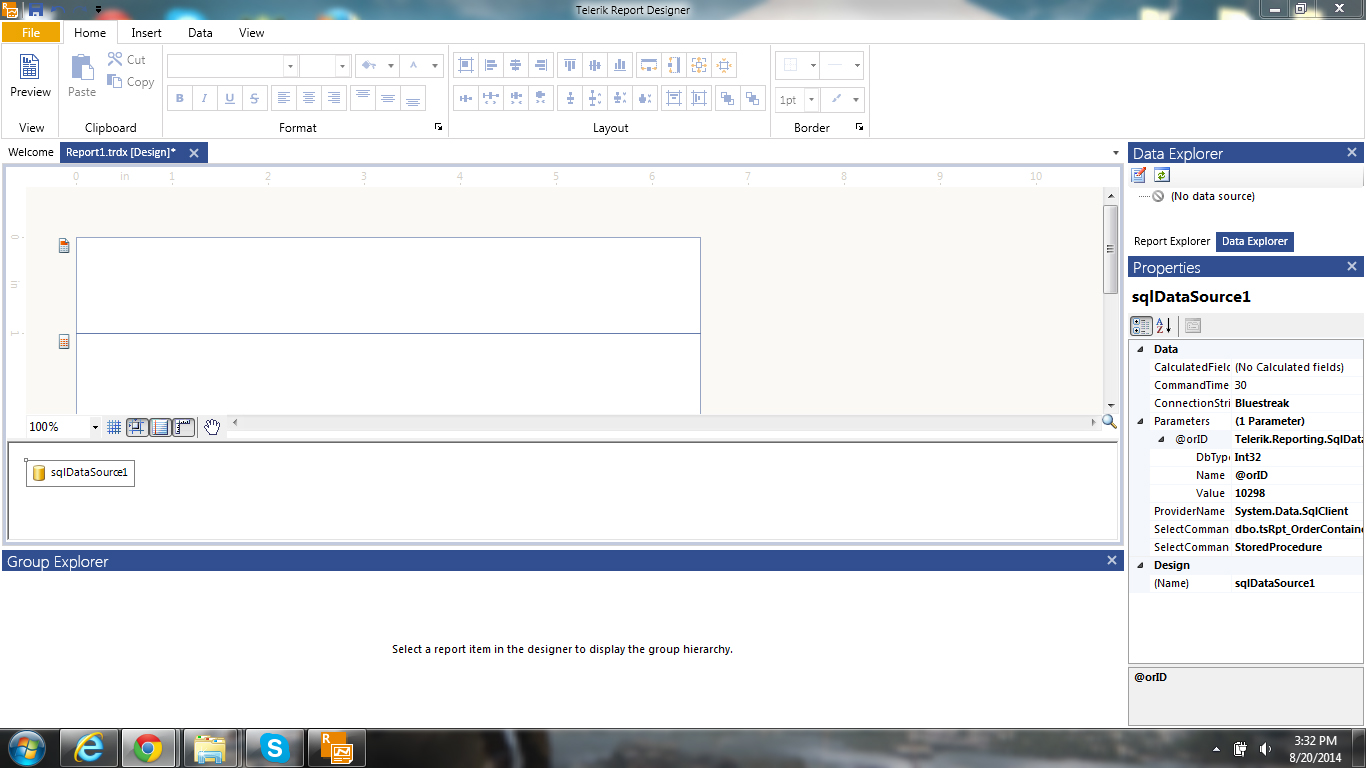Click Align Lefts layout icon

(x=490, y=65)
